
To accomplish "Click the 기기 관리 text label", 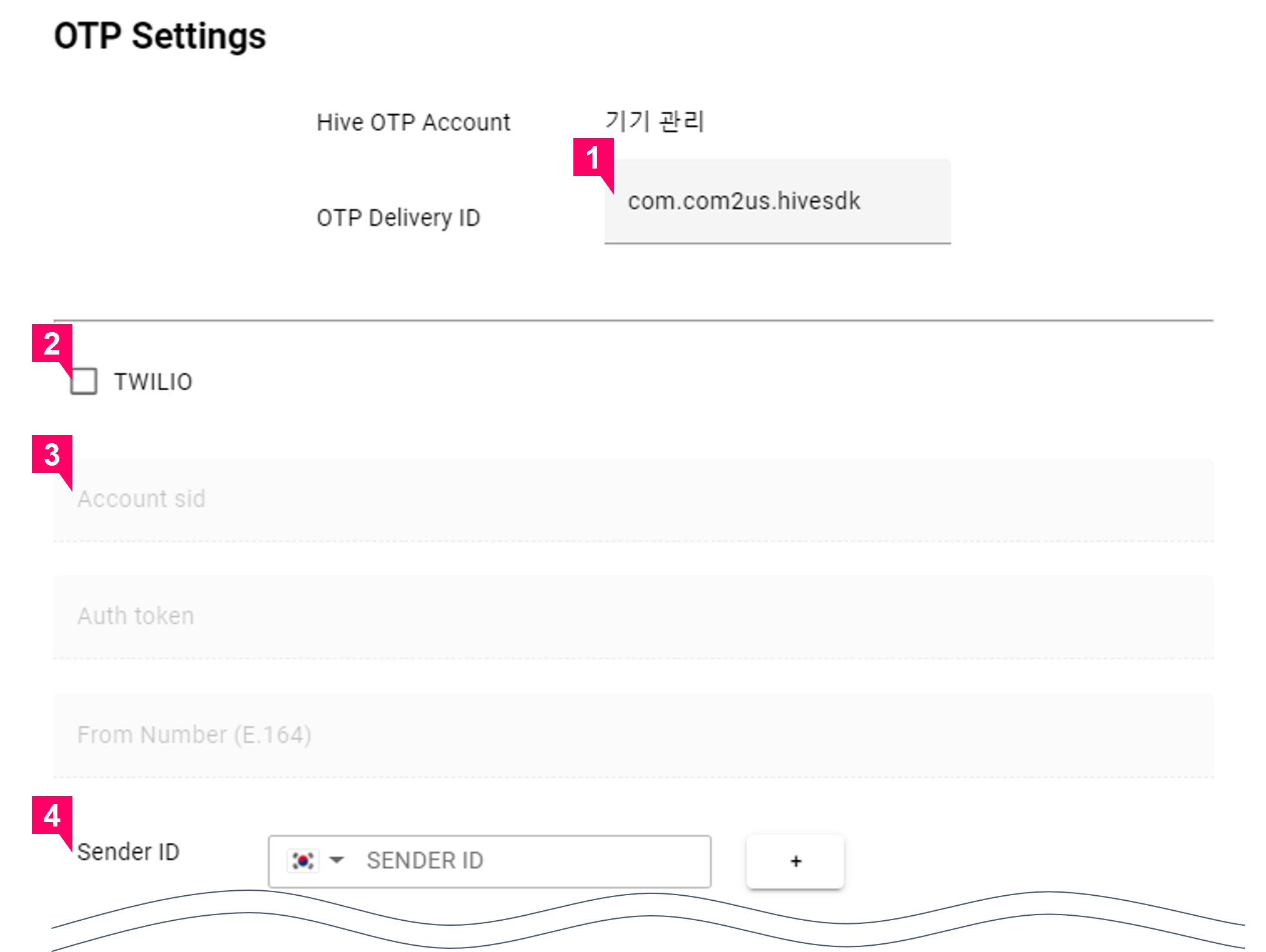I will click(x=654, y=120).
